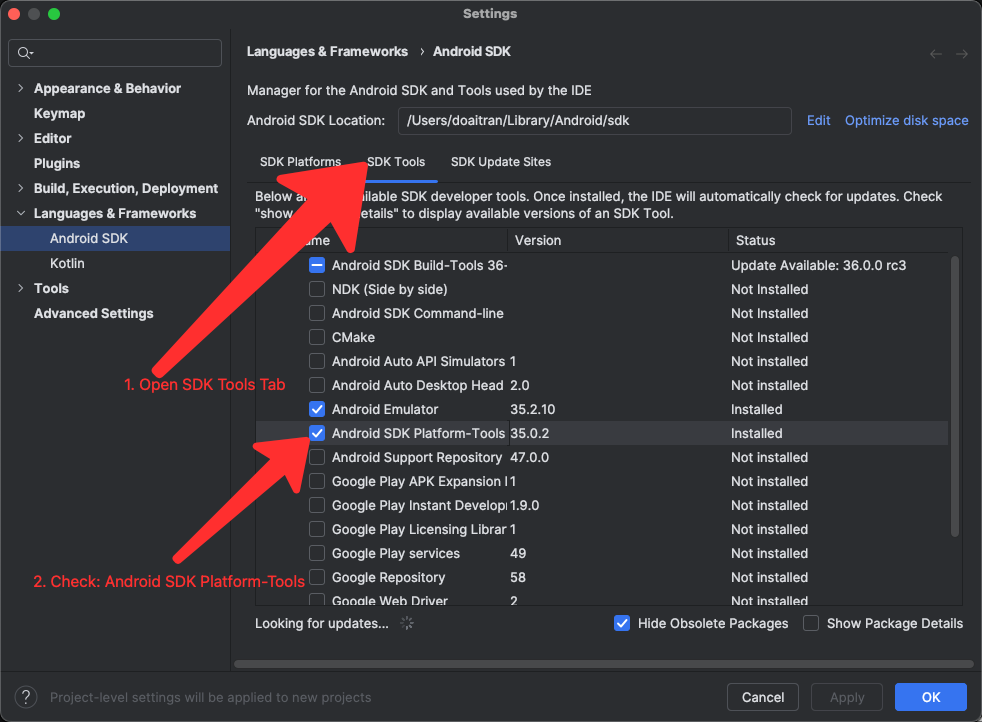Open the SDK Tools tab
982x722 pixels.
(396, 162)
